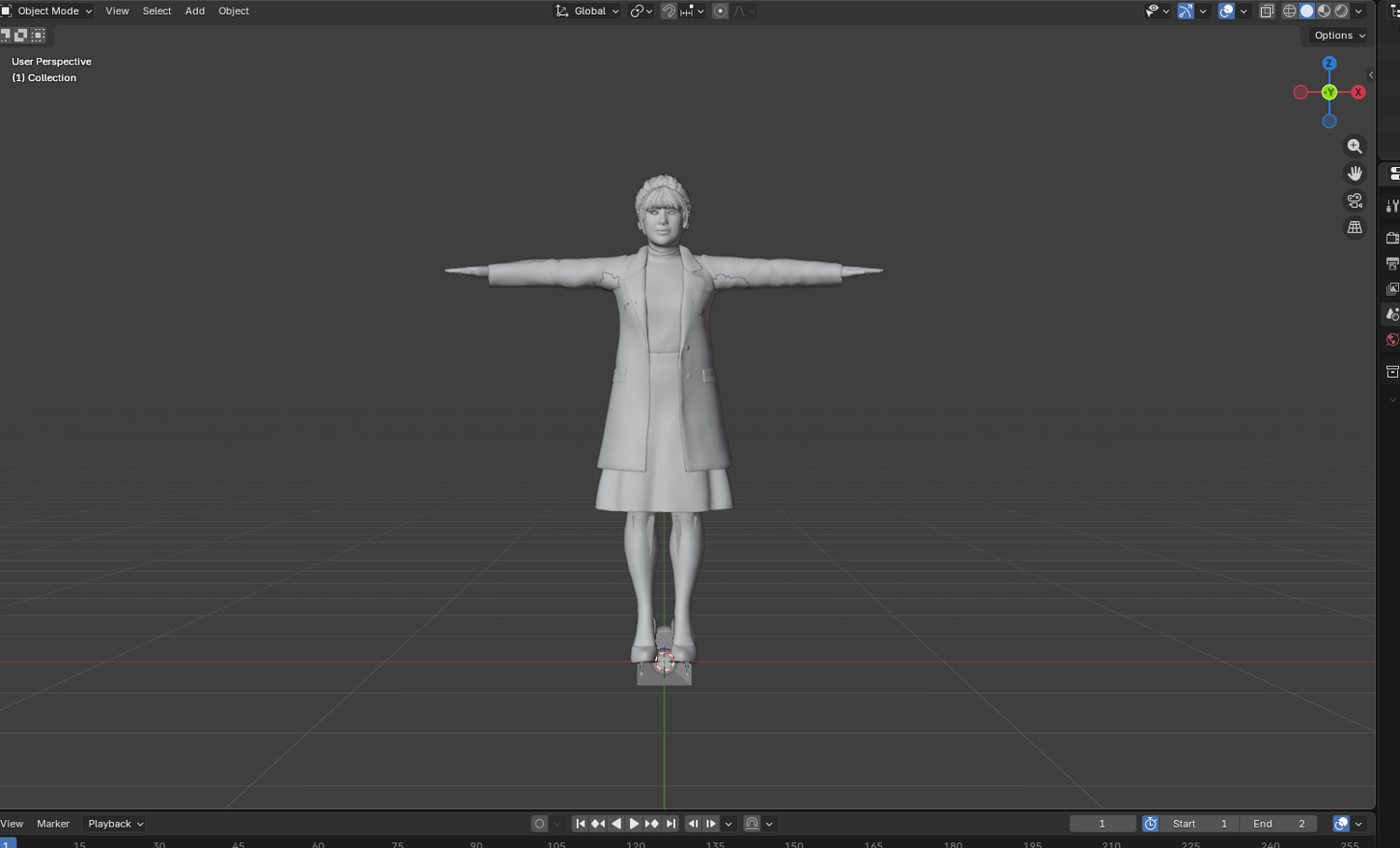Step back one frame
This screenshot has height=848, width=1400.
pos(693,824)
